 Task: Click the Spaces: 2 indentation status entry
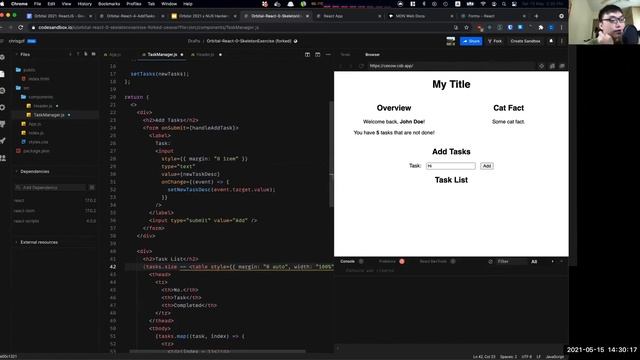click(508, 357)
